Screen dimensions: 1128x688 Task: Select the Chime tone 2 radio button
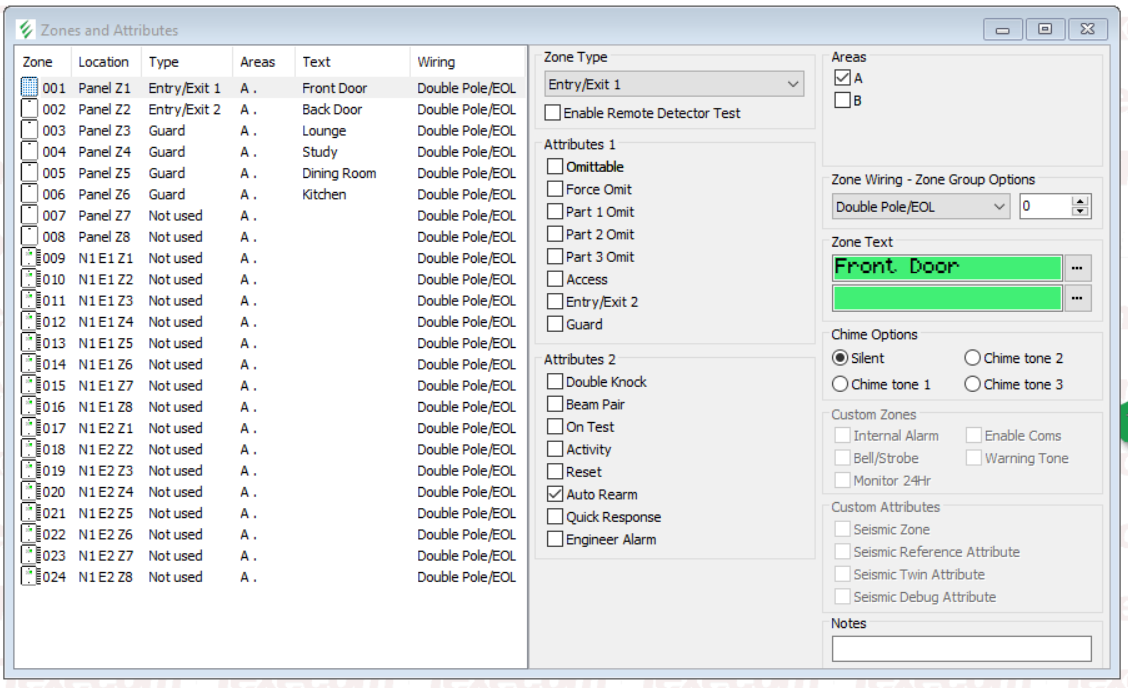pyautogui.click(x=972, y=358)
